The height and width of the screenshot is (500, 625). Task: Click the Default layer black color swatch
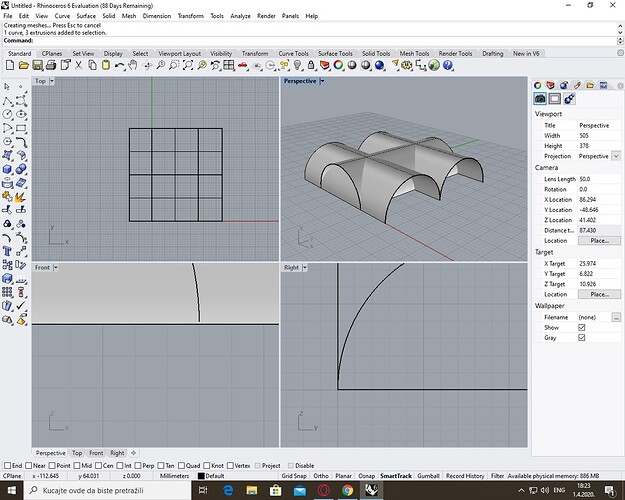pos(201,476)
